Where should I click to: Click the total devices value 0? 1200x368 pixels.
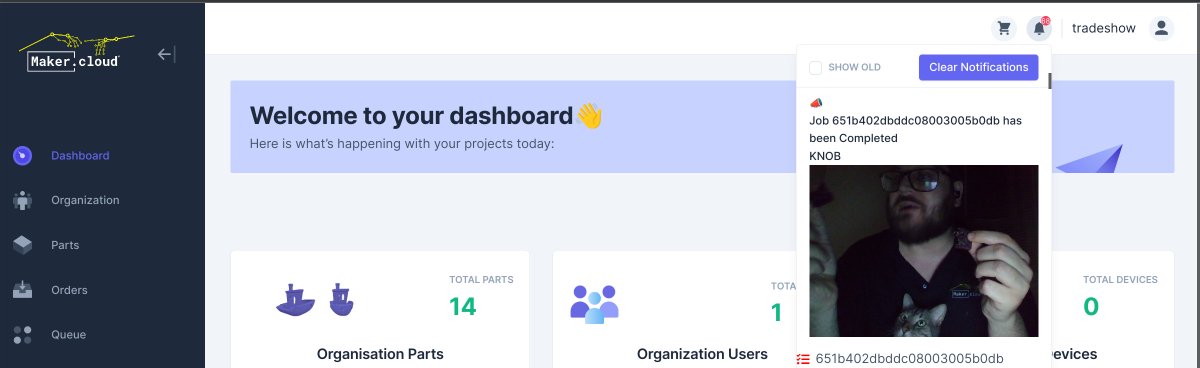coord(1090,307)
